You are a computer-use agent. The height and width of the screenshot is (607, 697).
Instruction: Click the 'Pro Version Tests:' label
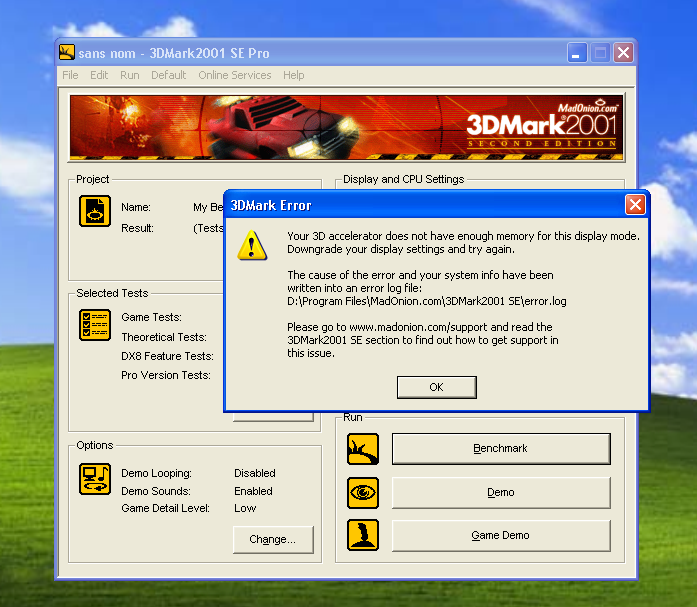166,375
